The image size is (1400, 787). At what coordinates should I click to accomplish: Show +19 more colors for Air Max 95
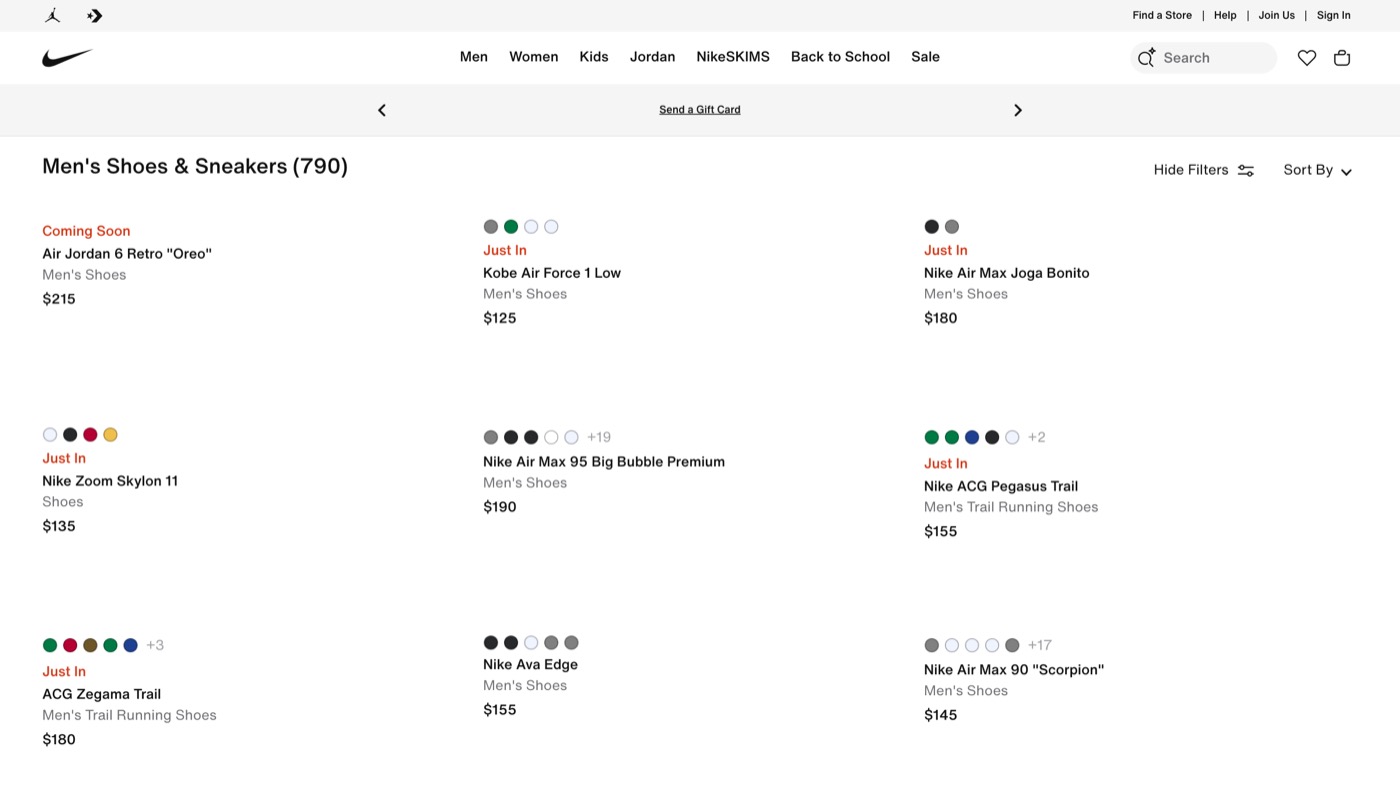599,437
